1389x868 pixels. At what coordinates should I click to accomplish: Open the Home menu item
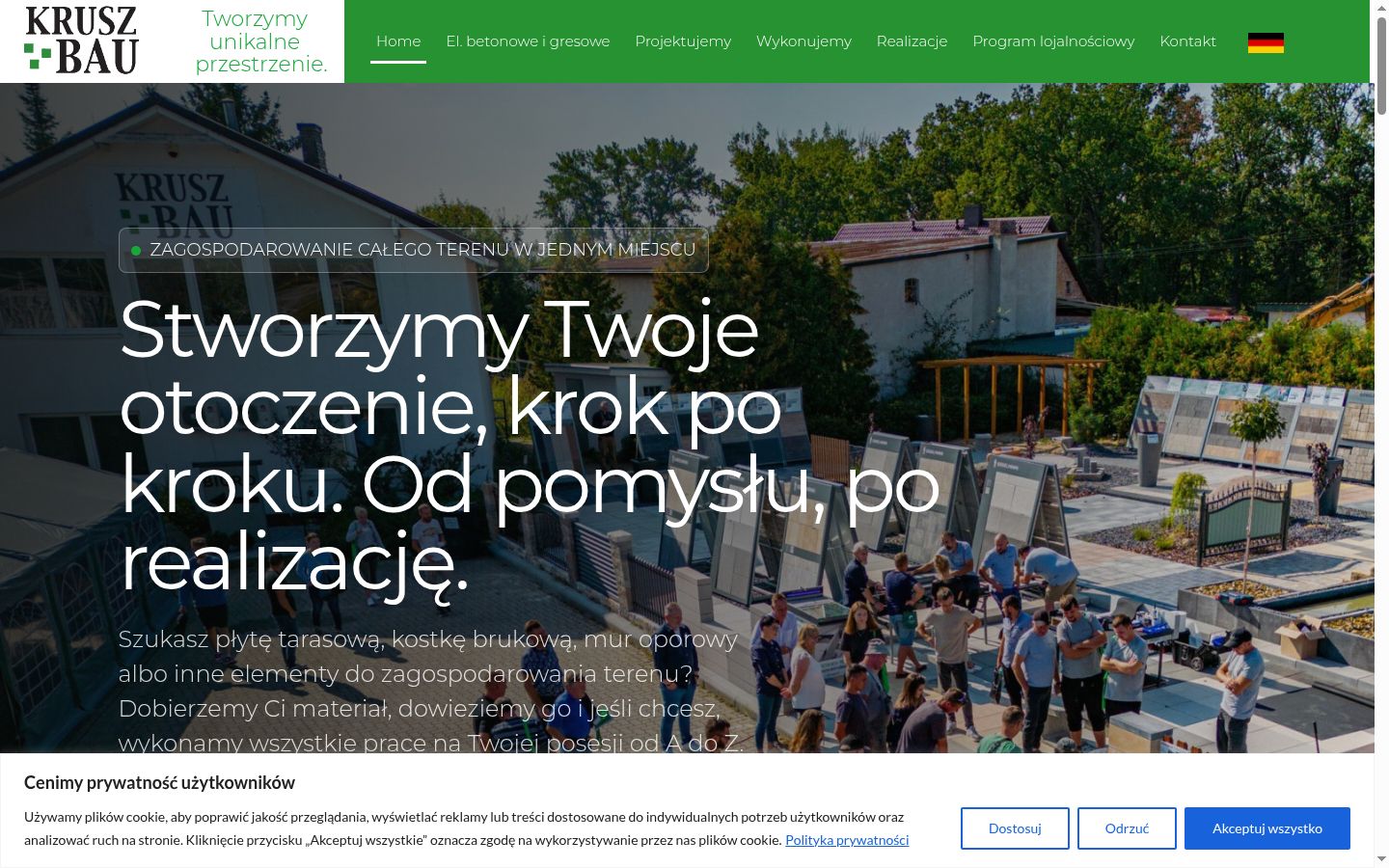click(398, 41)
